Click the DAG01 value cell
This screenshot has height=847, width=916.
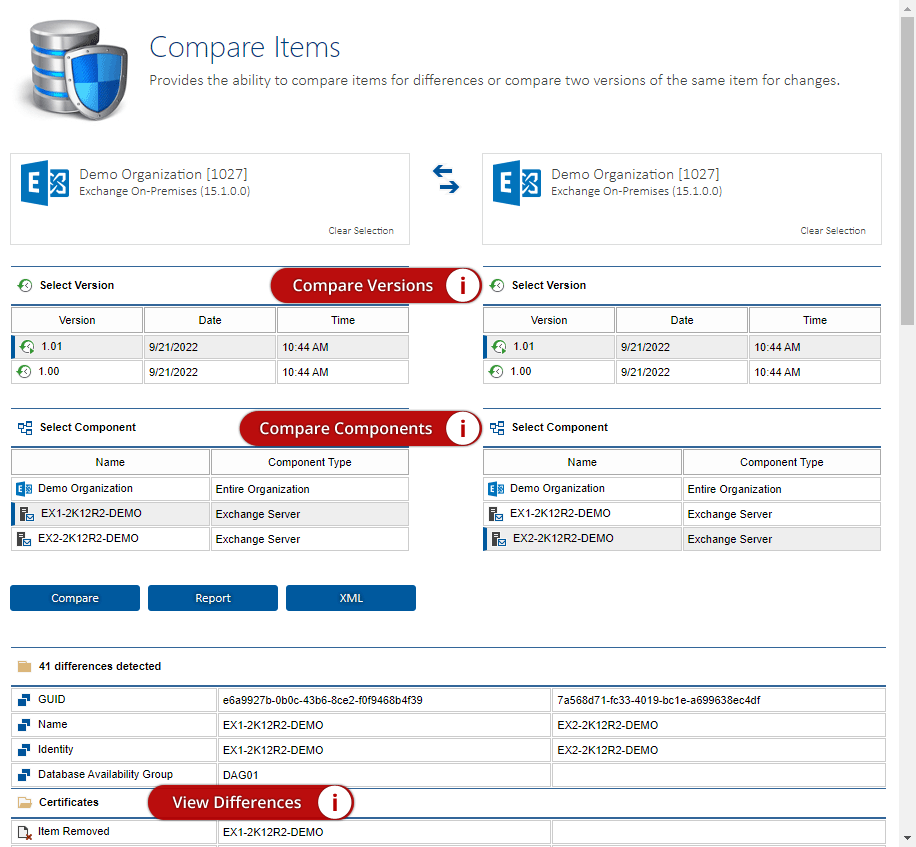[384, 775]
